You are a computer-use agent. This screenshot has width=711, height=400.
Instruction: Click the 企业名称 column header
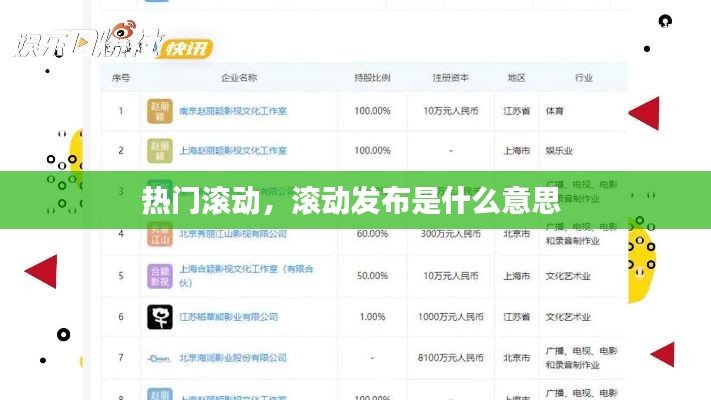click(x=238, y=77)
